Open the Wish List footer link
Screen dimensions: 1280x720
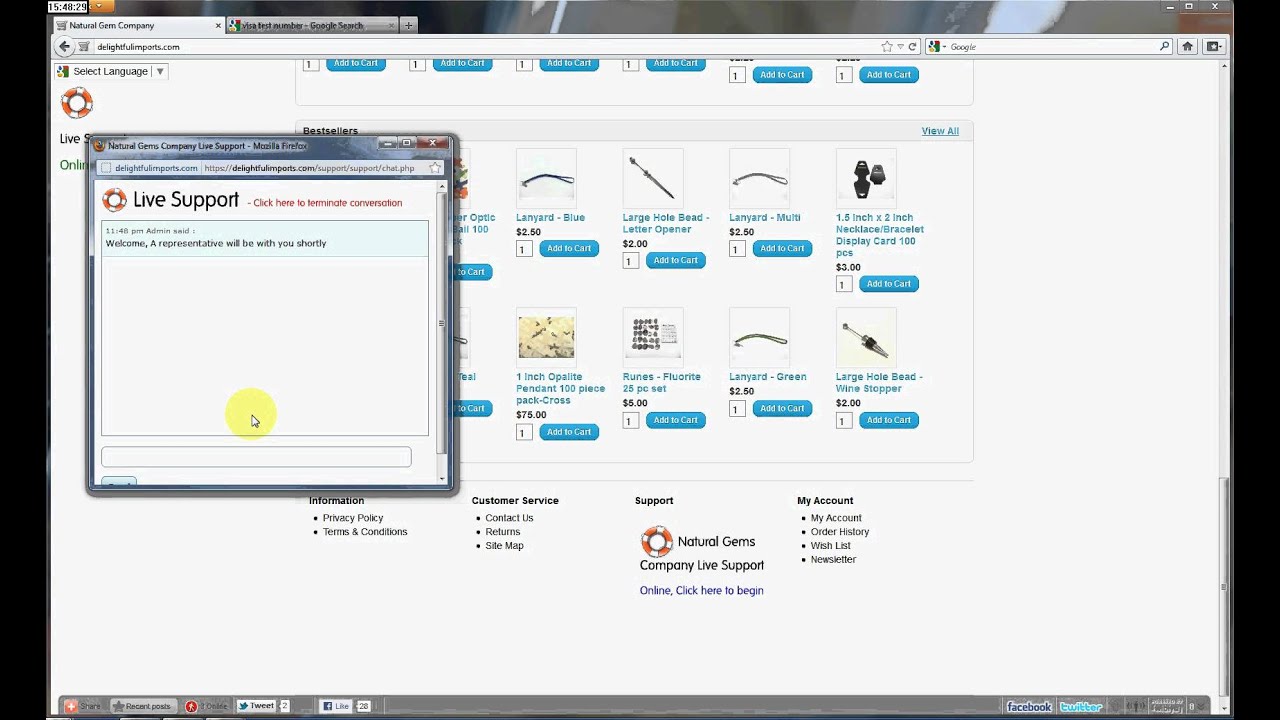[830, 546]
